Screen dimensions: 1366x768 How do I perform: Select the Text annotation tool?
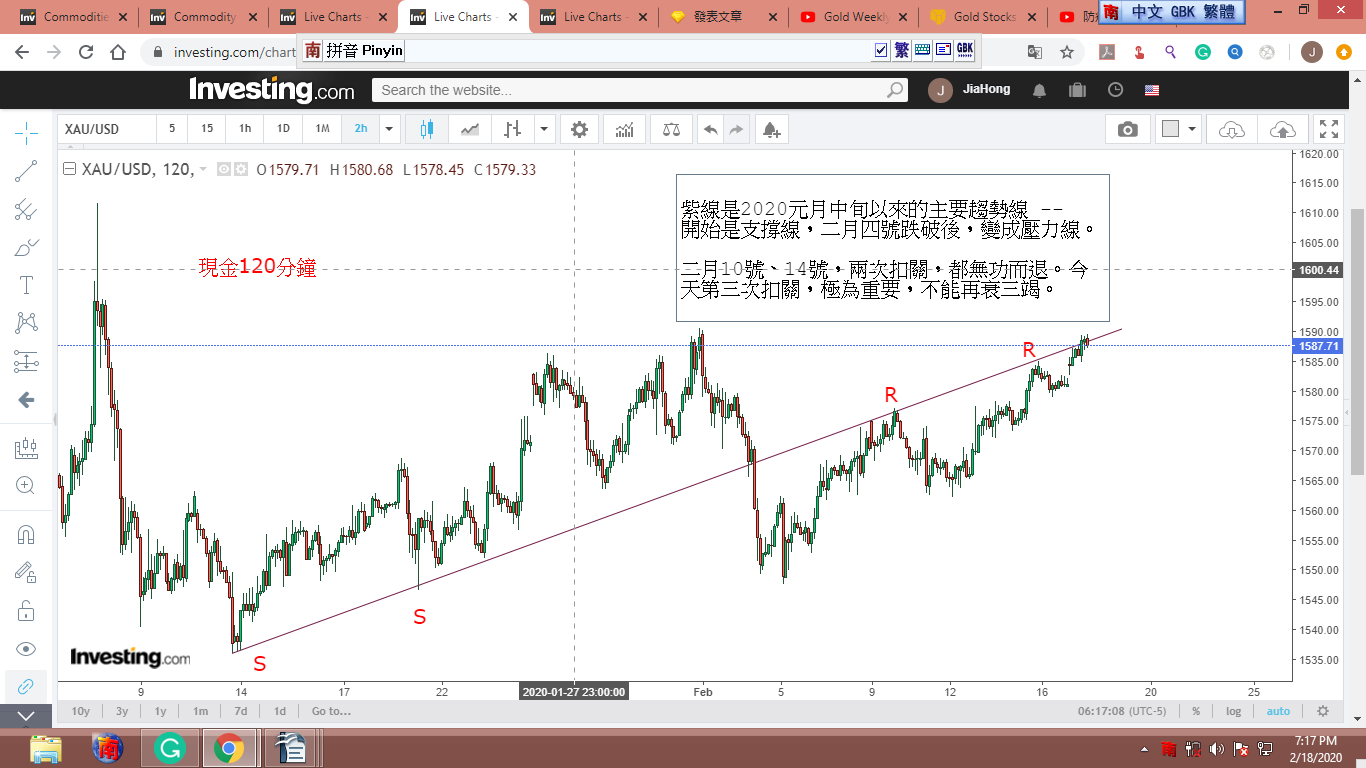click(x=26, y=285)
